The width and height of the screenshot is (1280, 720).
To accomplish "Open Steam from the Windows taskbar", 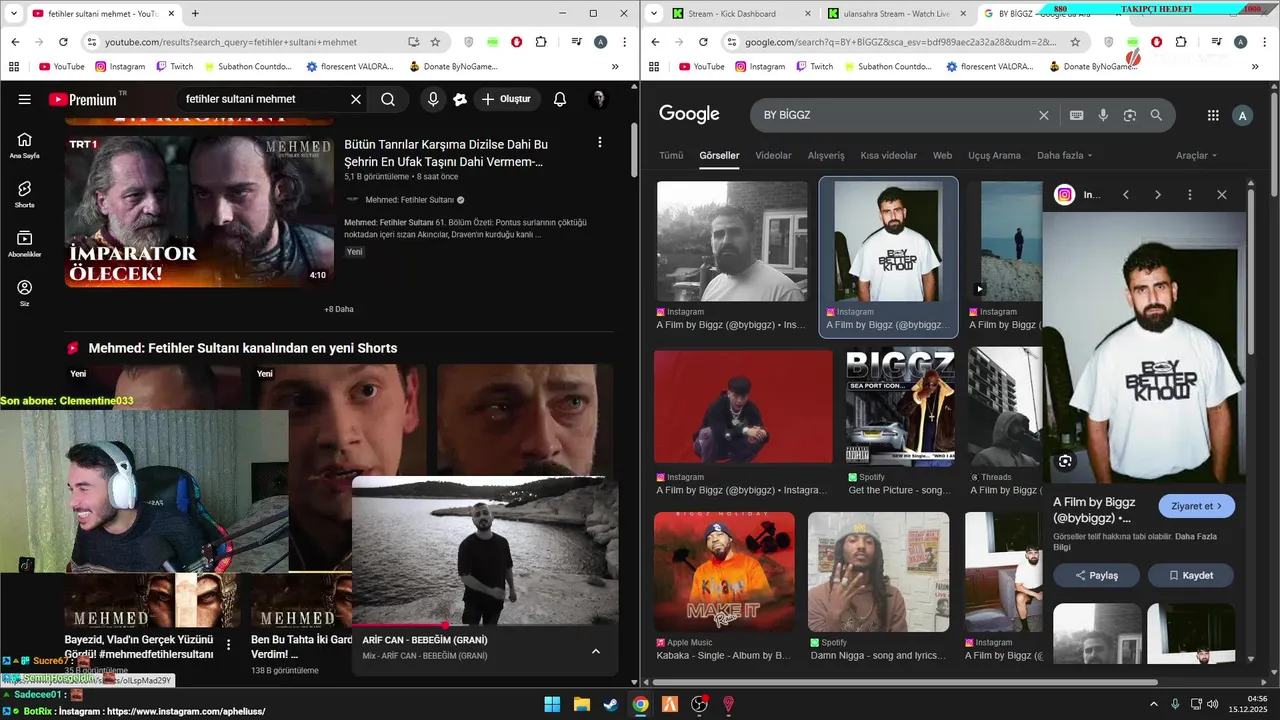I will pyautogui.click(x=610, y=704).
